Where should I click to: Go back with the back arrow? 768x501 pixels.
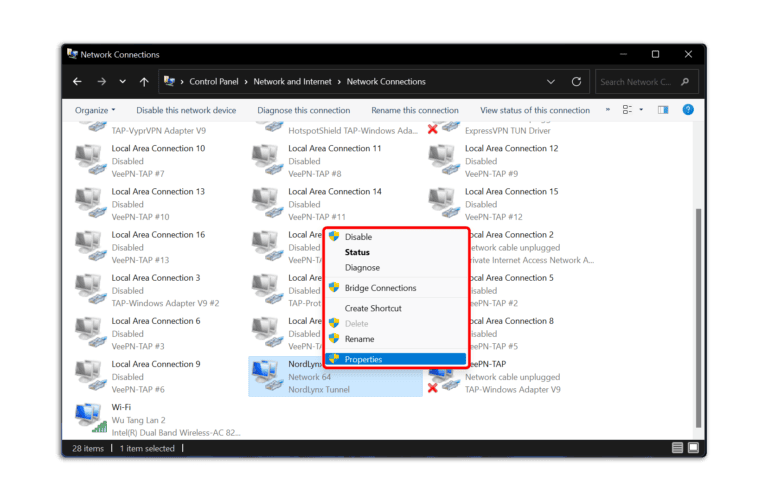point(77,82)
